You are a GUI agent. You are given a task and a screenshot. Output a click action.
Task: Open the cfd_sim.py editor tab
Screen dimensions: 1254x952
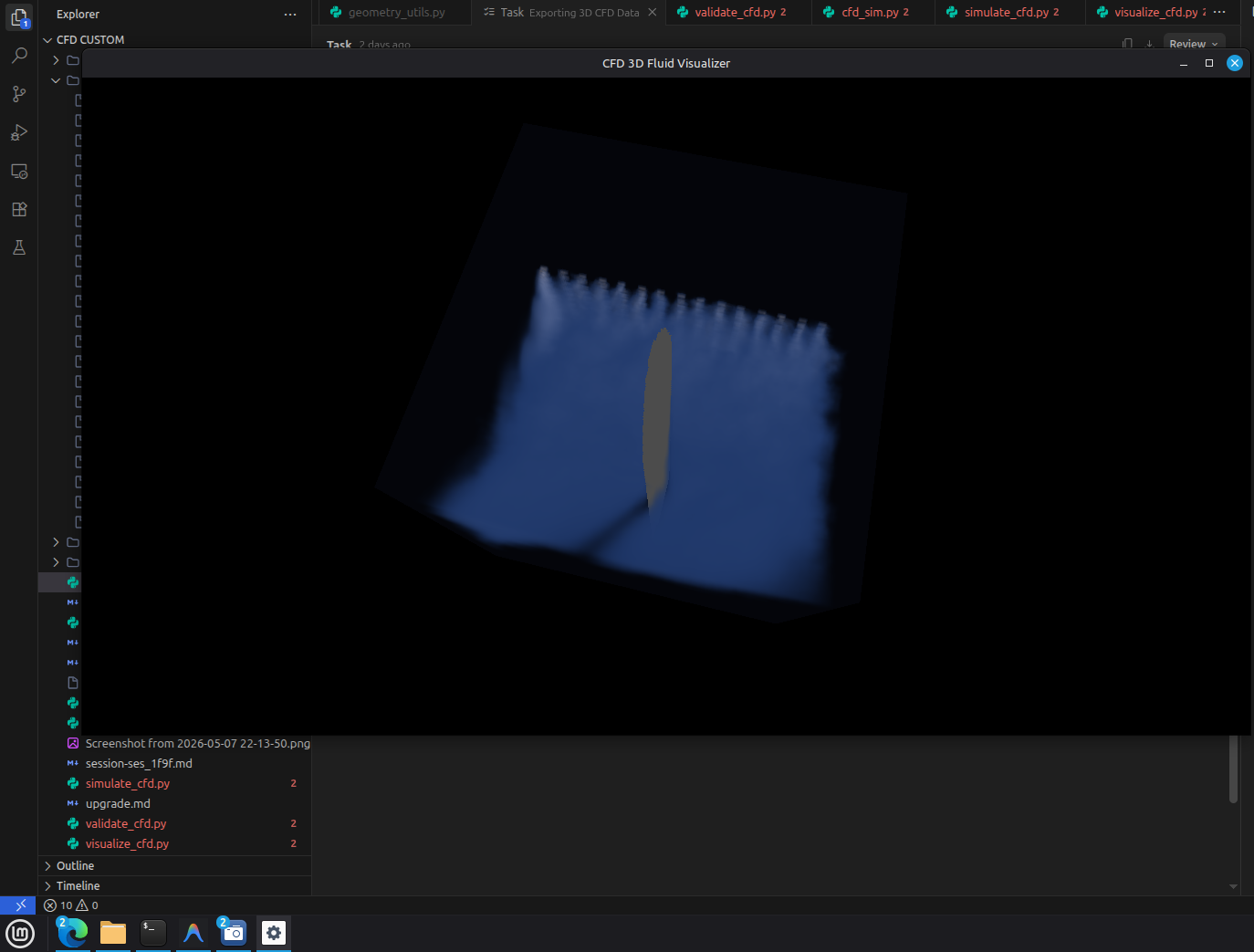click(874, 12)
